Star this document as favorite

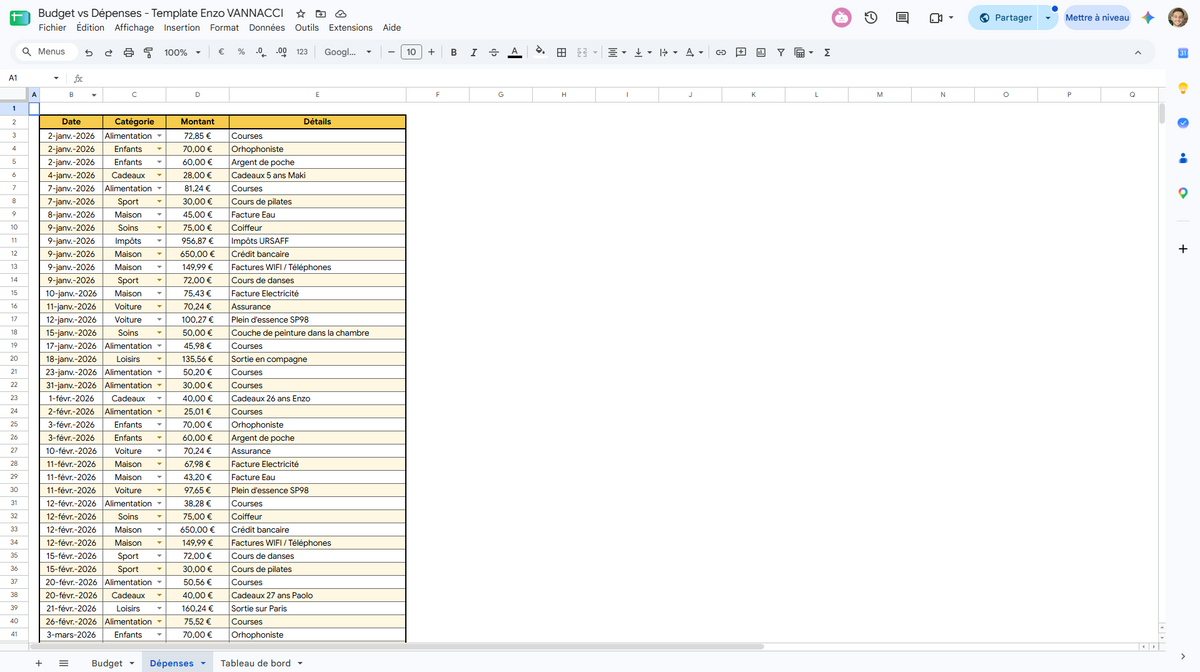point(301,13)
